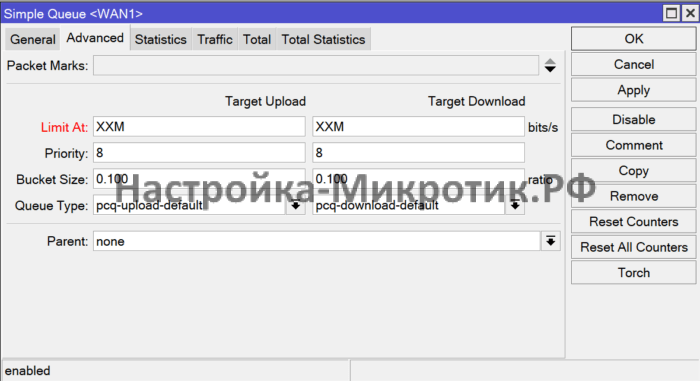Switch to the Total tab

257,39
